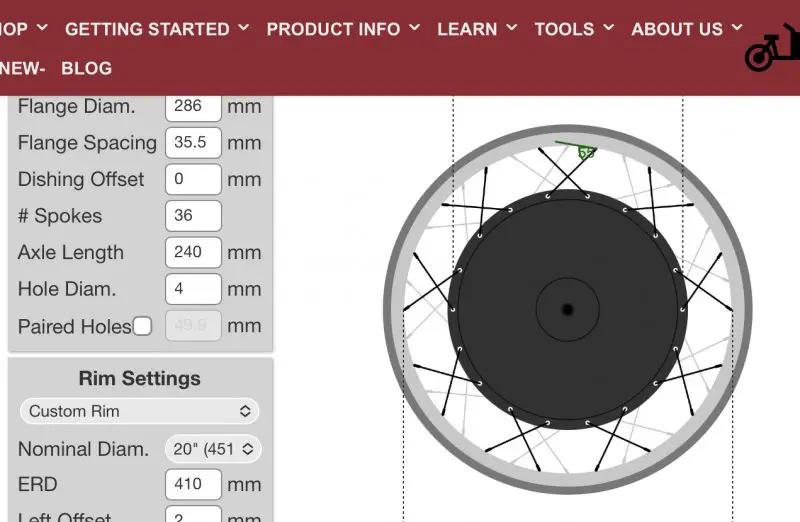
Task: Edit the Flange Spacing value field
Action: [x=192, y=143]
